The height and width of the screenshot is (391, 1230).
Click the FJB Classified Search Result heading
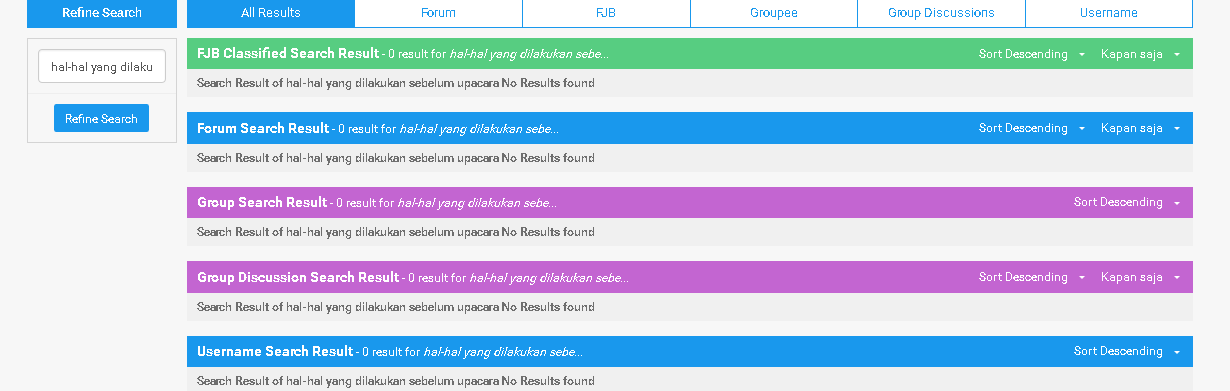tap(288, 53)
